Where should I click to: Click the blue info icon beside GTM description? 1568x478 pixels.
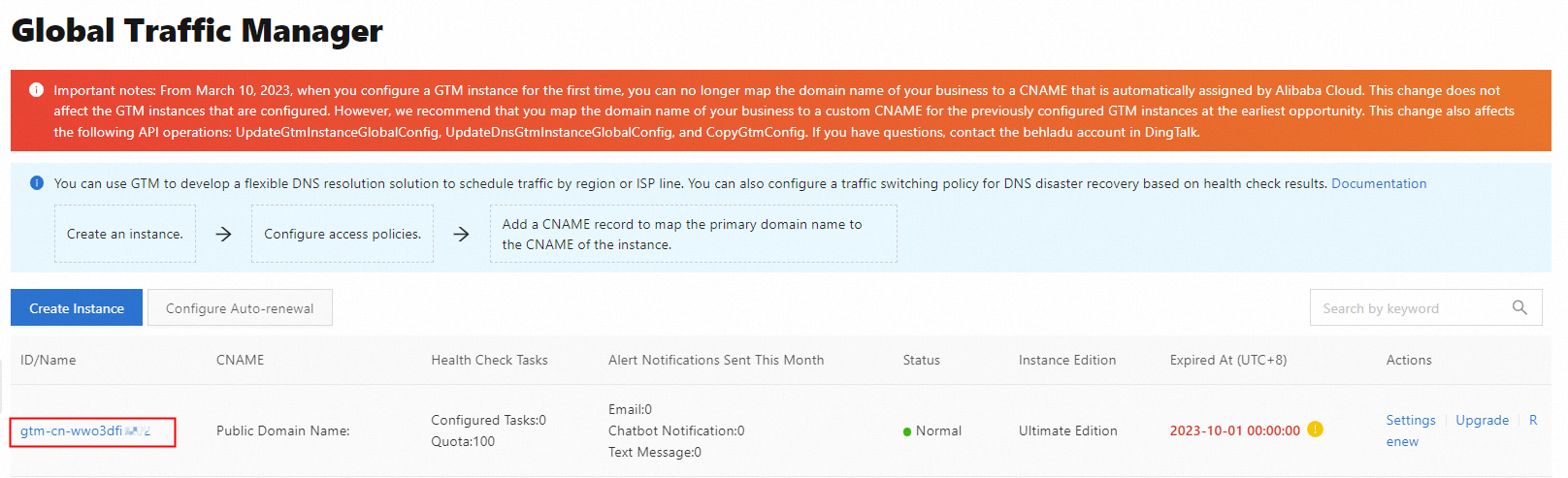click(37, 183)
